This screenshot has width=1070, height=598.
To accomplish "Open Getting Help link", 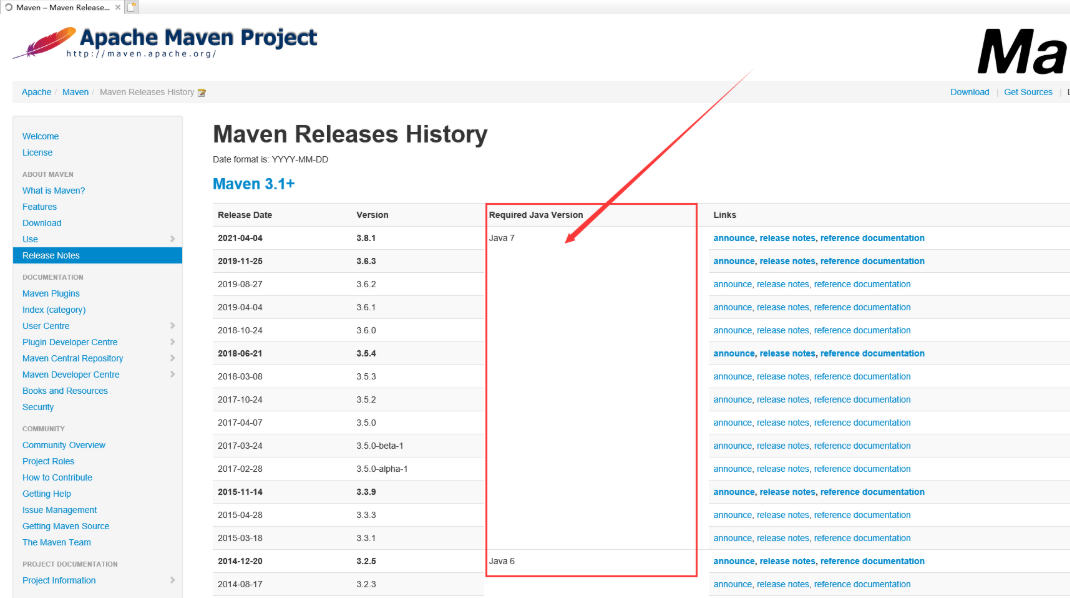I will point(46,494).
